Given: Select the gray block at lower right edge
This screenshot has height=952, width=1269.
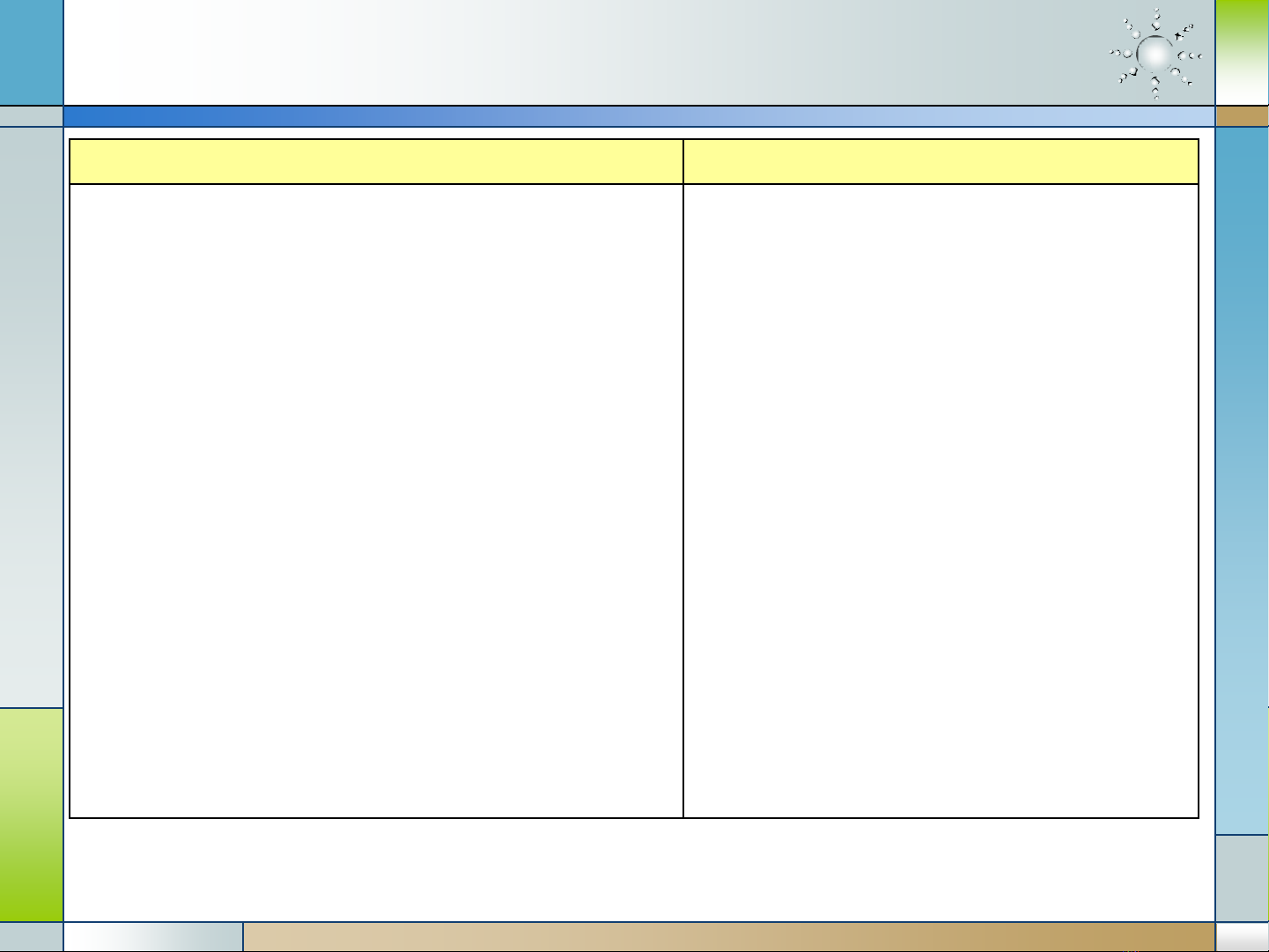Looking at the screenshot, I should pos(1242,878).
